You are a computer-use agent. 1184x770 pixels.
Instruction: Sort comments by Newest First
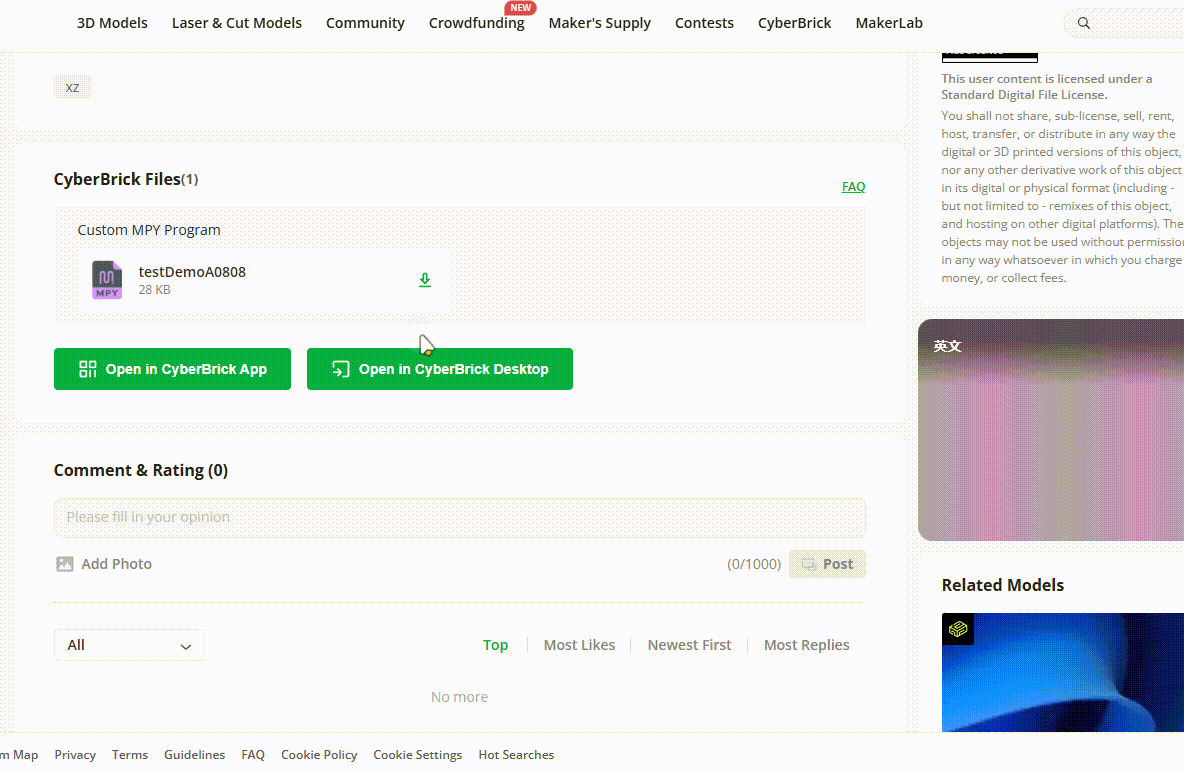click(x=689, y=645)
